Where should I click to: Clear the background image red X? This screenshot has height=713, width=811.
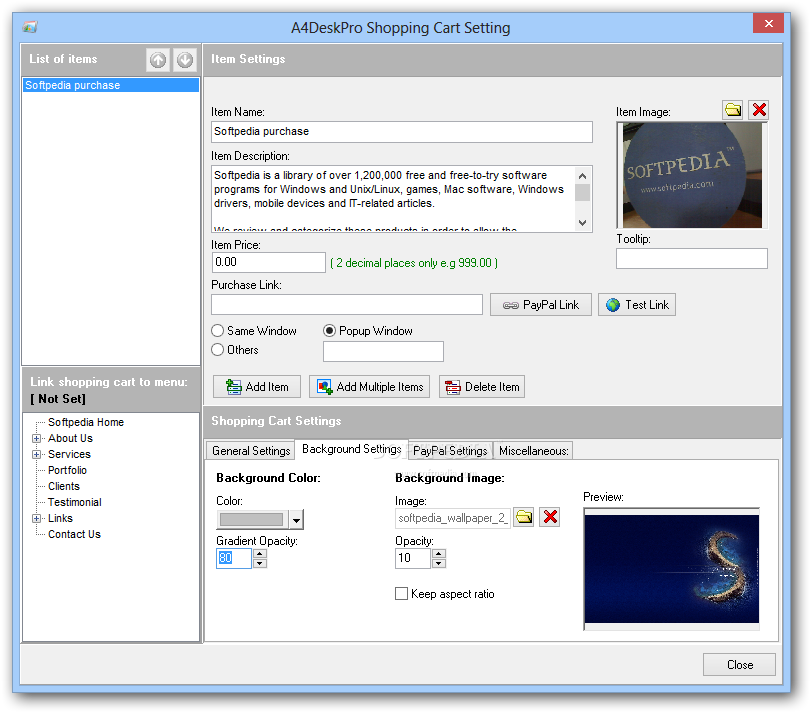pyautogui.click(x=550, y=517)
